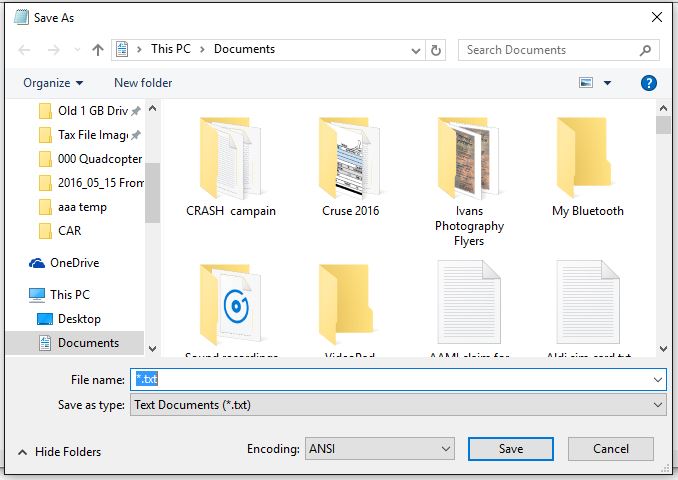
Task: Click the Up one level arrow
Action: pyautogui.click(x=98, y=49)
